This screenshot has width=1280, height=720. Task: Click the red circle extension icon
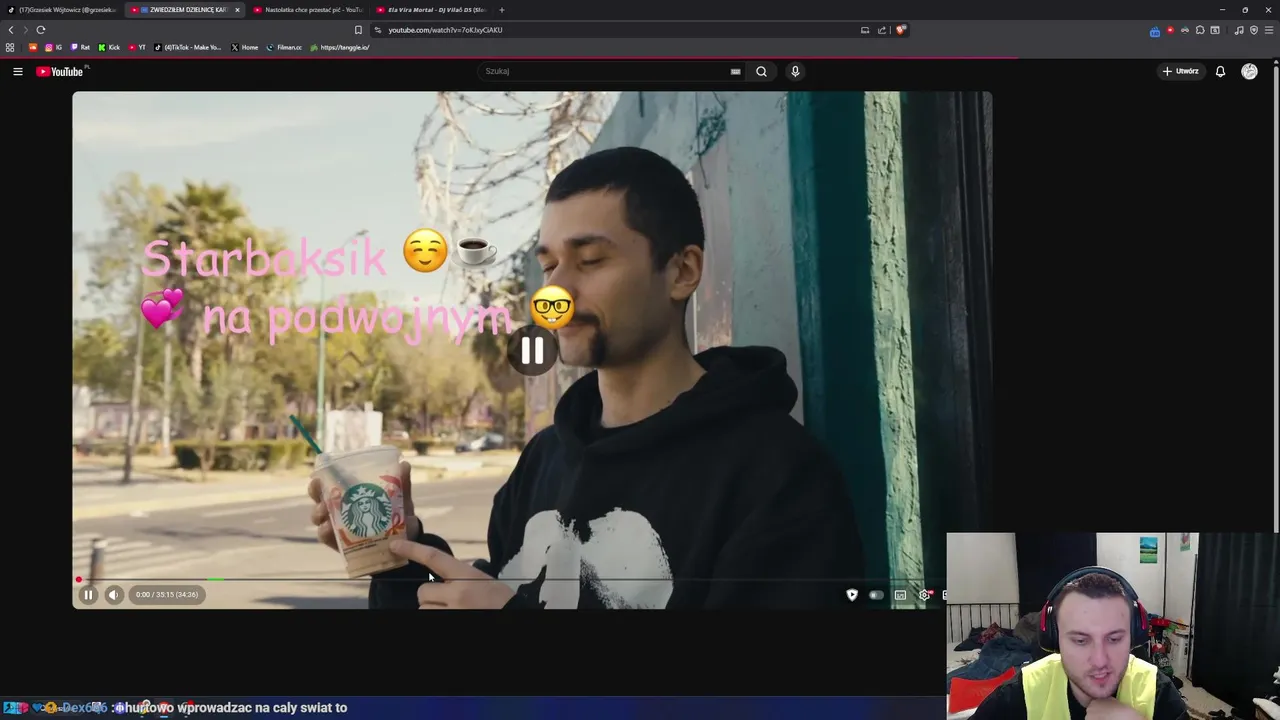(1170, 30)
